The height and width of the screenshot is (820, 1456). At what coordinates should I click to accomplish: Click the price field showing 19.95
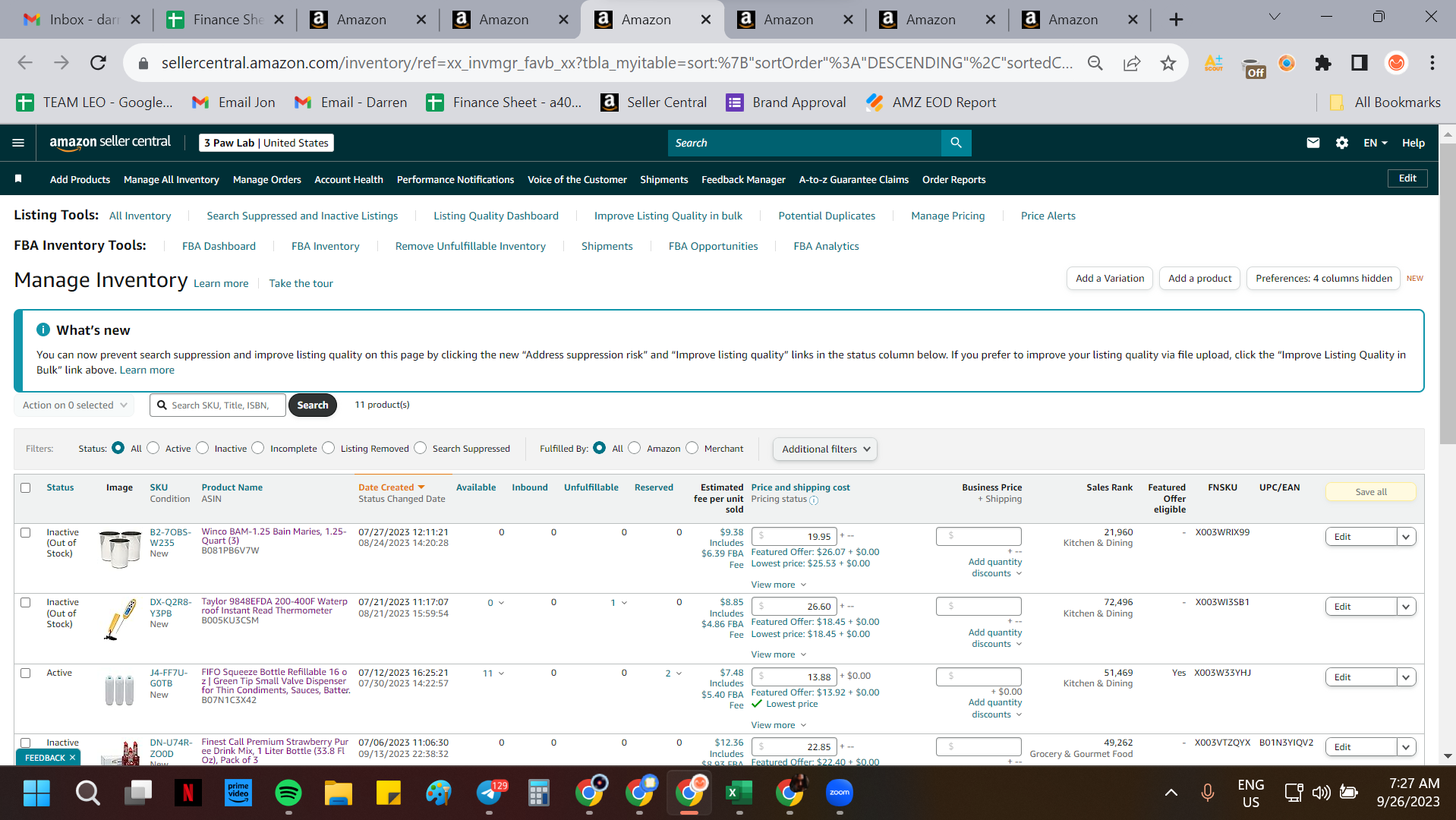click(x=794, y=536)
